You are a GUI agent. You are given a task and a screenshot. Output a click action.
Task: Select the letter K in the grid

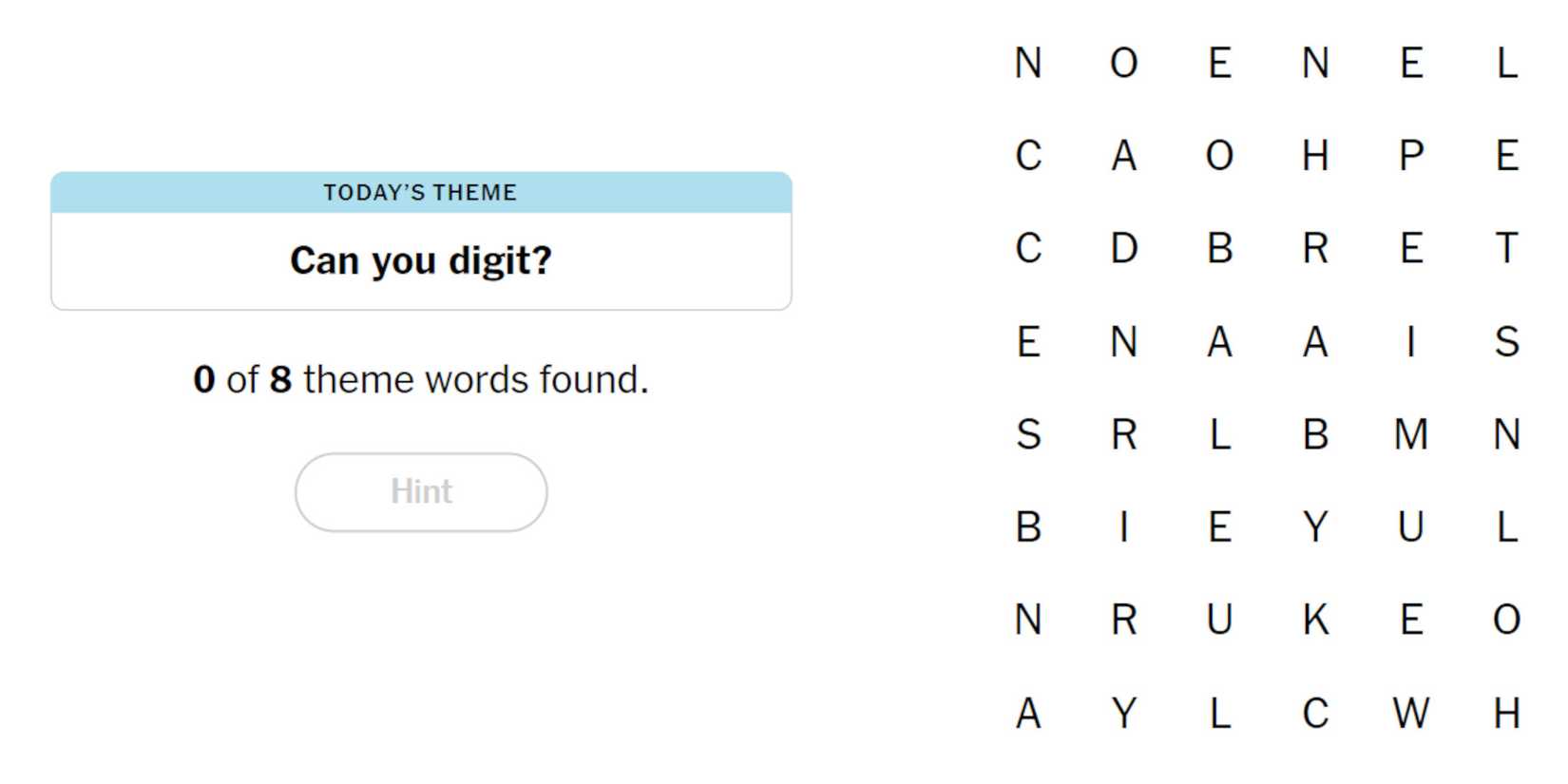click(1315, 621)
